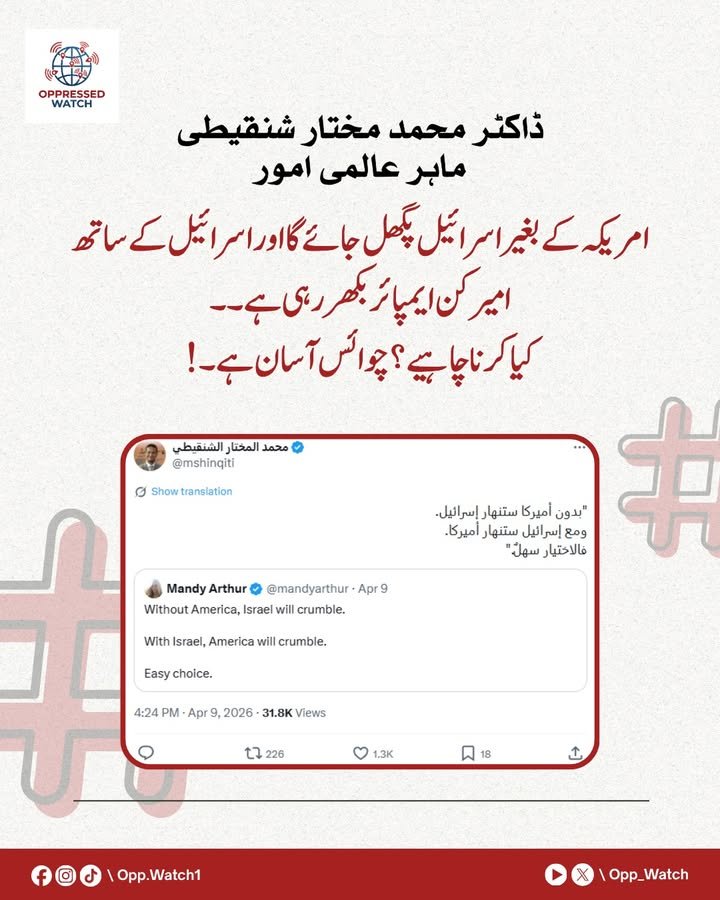Open the quoted tweet 'Without America, Israel will crumble'
The image size is (720, 900).
(x=361, y=630)
